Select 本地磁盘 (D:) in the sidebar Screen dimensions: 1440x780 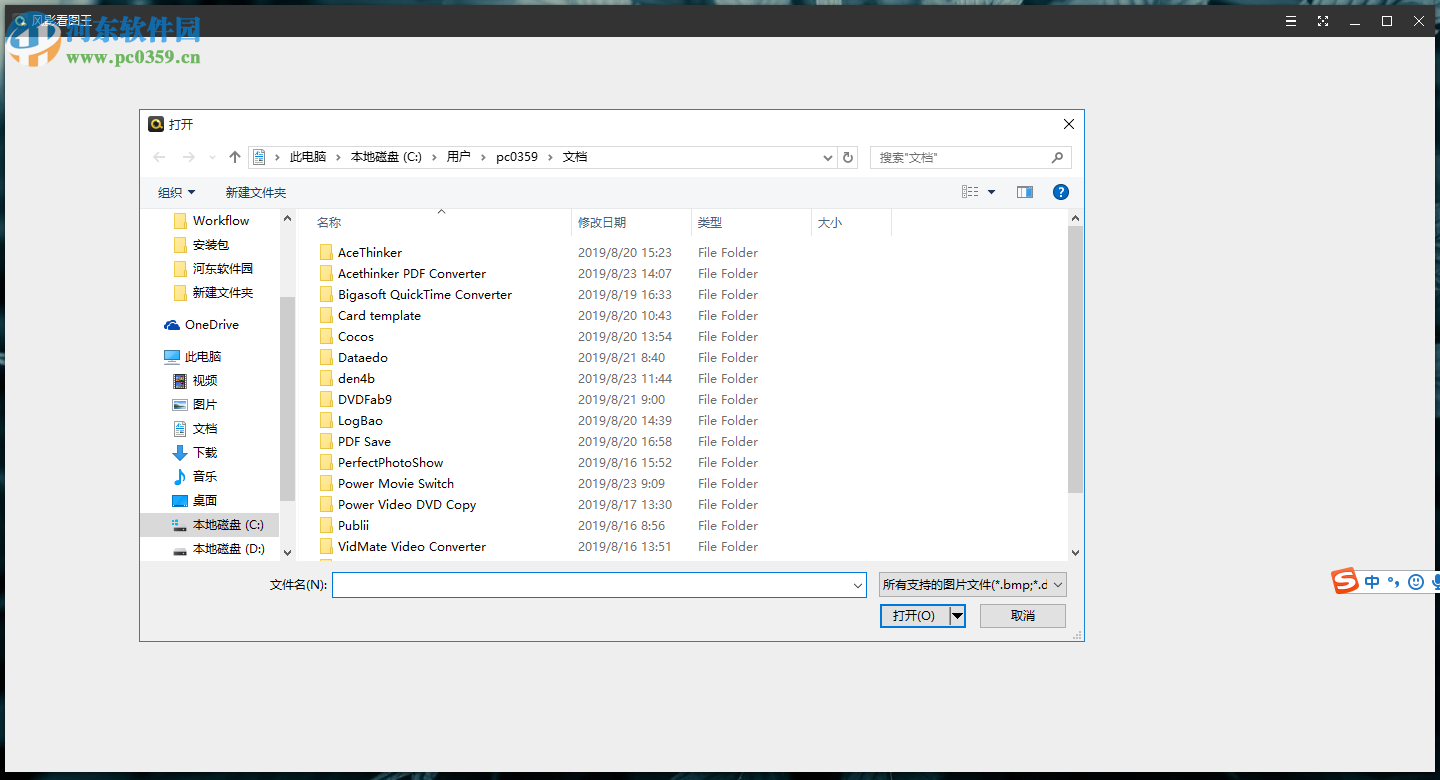pos(218,549)
